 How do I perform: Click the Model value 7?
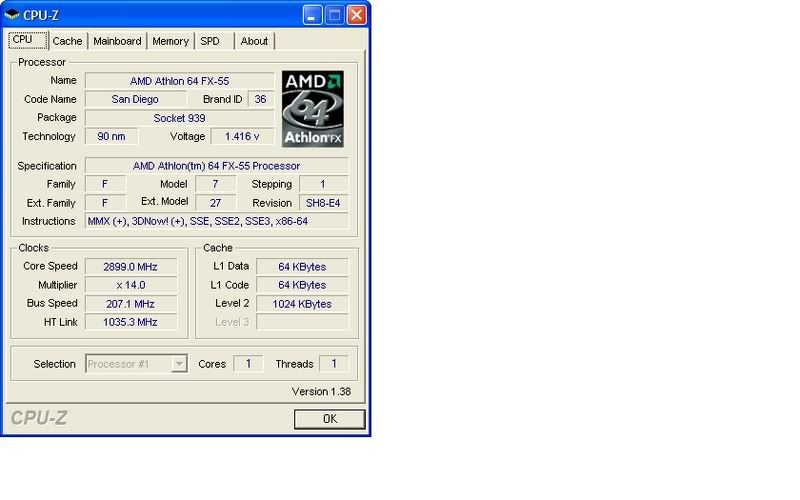coord(215,184)
